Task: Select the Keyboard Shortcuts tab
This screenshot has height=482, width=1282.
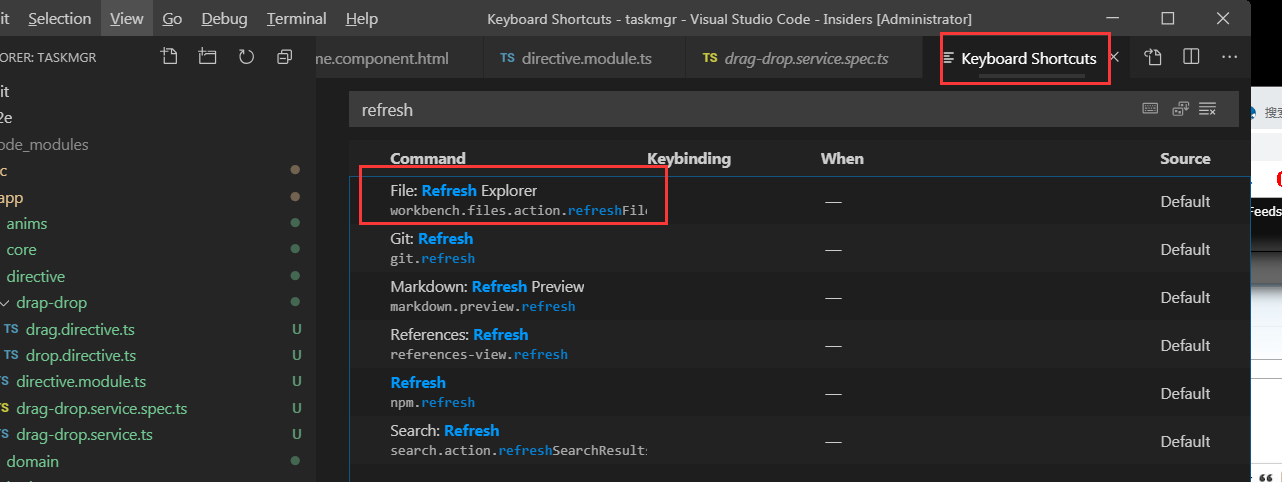Action: (x=1028, y=59)
